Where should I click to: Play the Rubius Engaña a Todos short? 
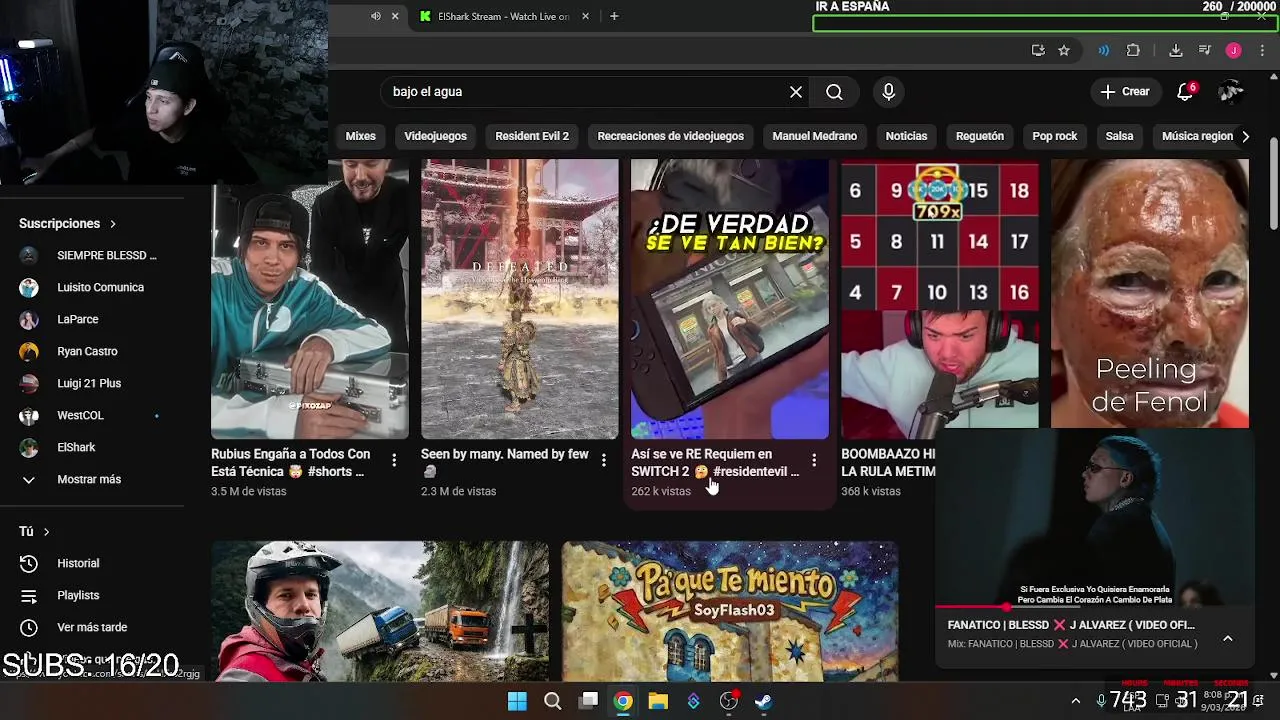tap(310, 298)
